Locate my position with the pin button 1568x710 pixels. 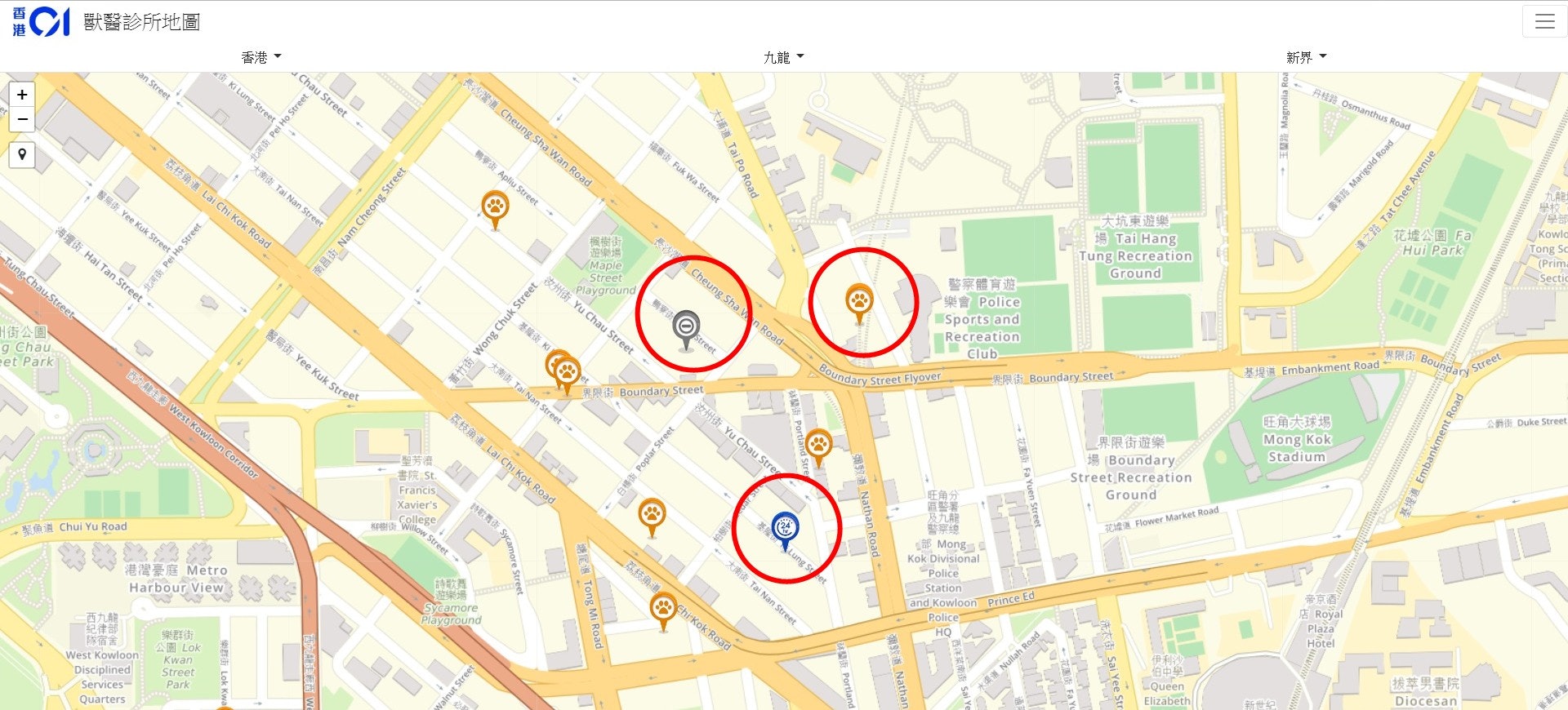(x=22, y=154)
